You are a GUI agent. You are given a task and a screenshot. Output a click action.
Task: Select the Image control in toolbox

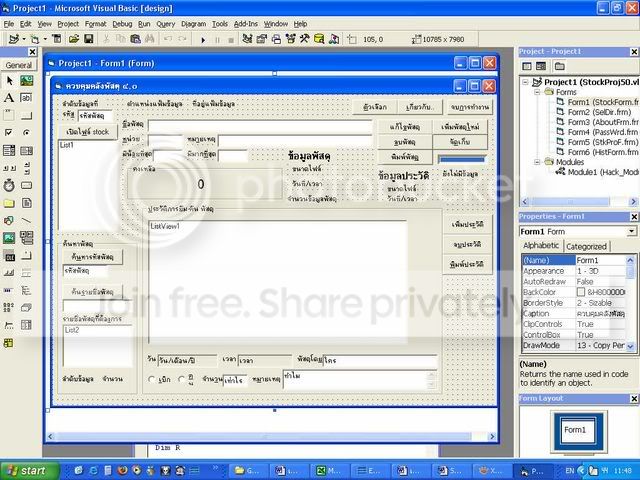click(x=9, y=238)
